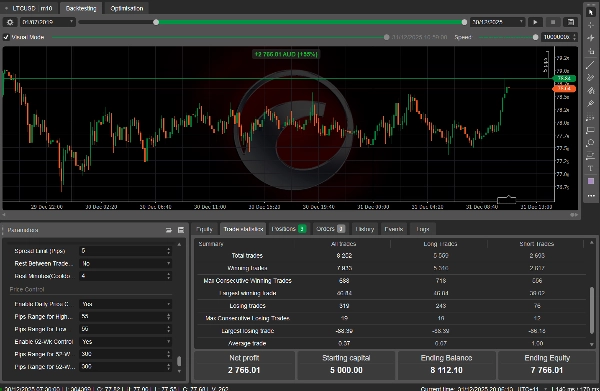Image resolution: width=600 pixels, height=391 pixels.
Task: Click the parameters panel scrollbar thumb
Action: pyautogui.click(x=179, y=361)
